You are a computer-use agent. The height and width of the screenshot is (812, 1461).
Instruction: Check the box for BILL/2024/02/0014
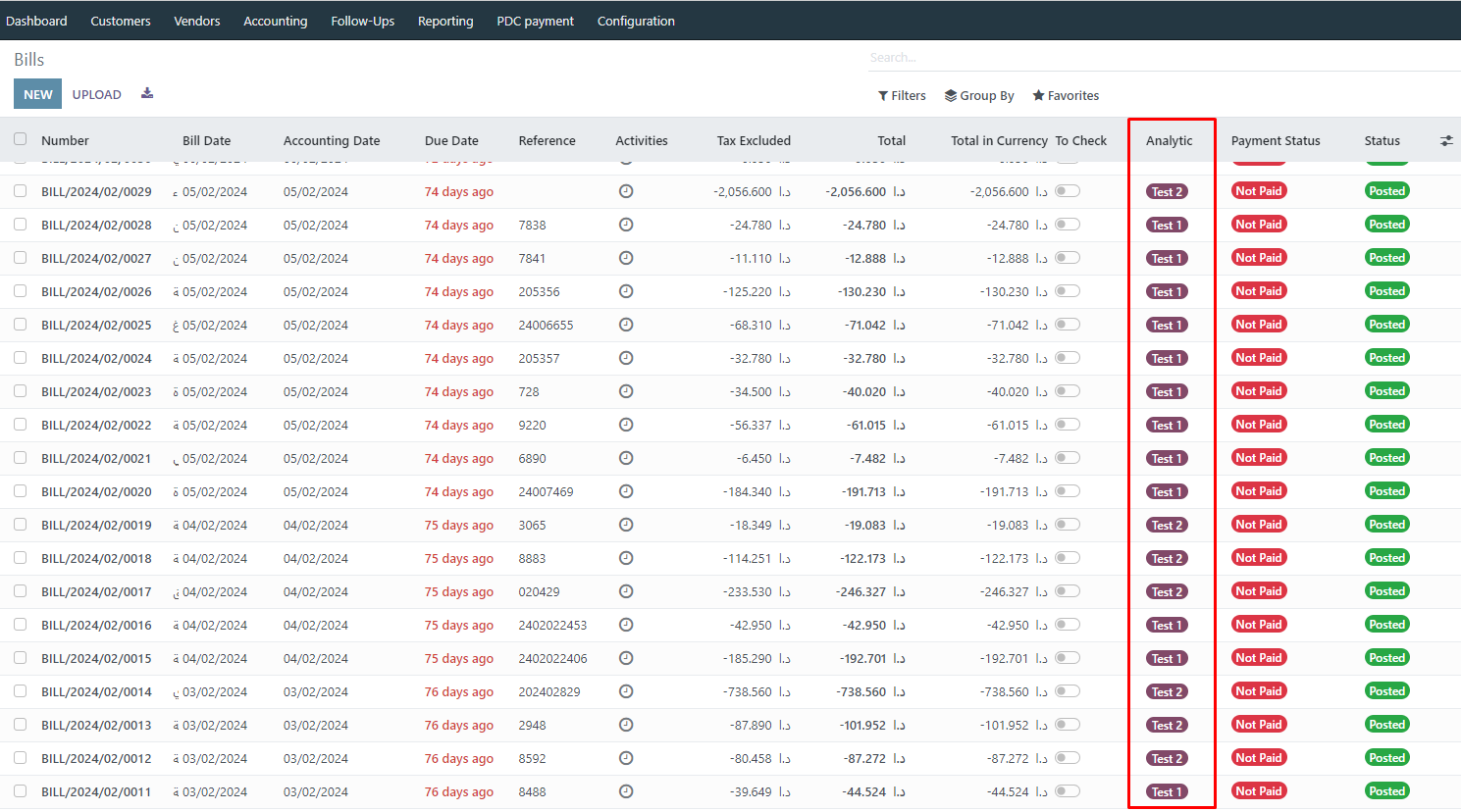tap(20, 691)
